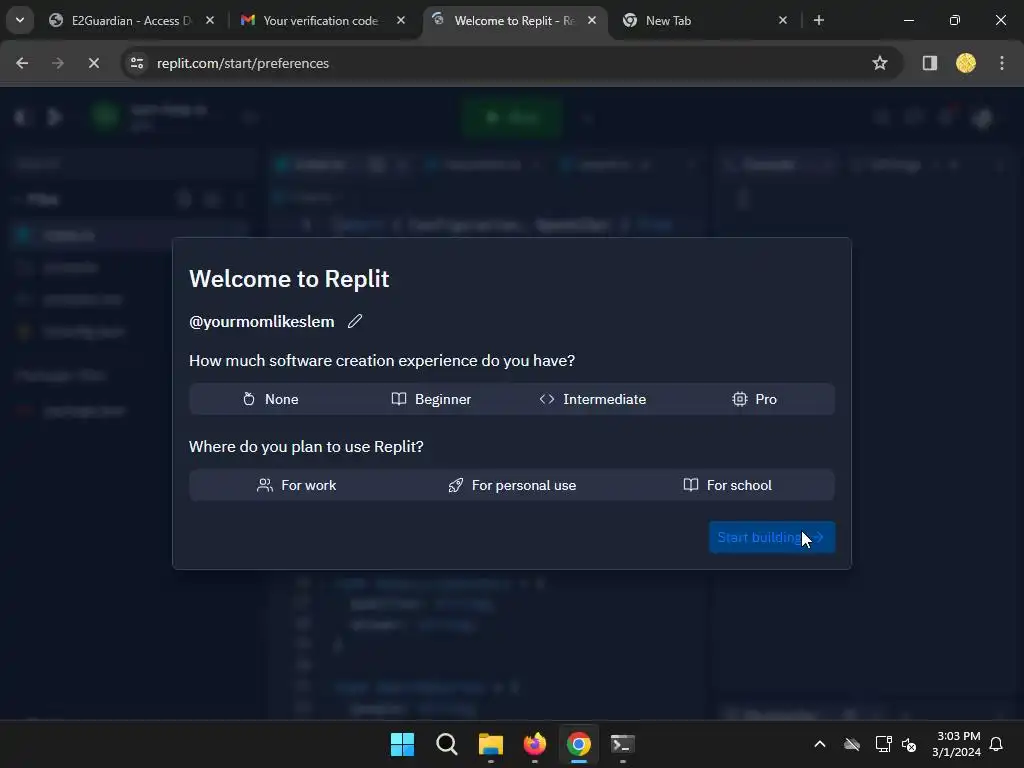Open a new browser tab with plus
The height and width of the screenshot is (768, 1024).
coord(819,21)
